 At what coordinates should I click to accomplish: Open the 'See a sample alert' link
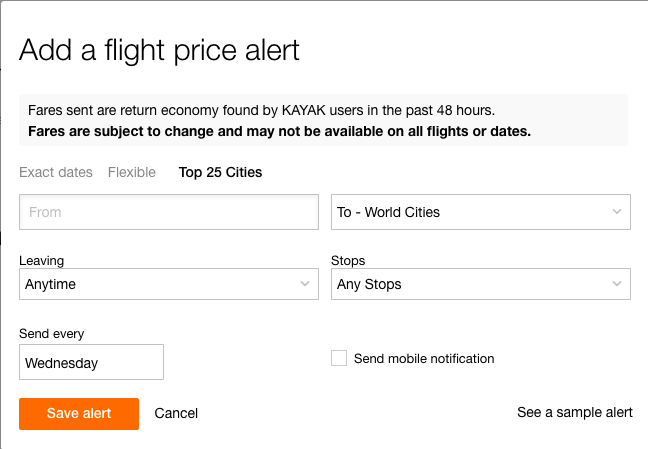pyautogui.click(x=574, y=412)
